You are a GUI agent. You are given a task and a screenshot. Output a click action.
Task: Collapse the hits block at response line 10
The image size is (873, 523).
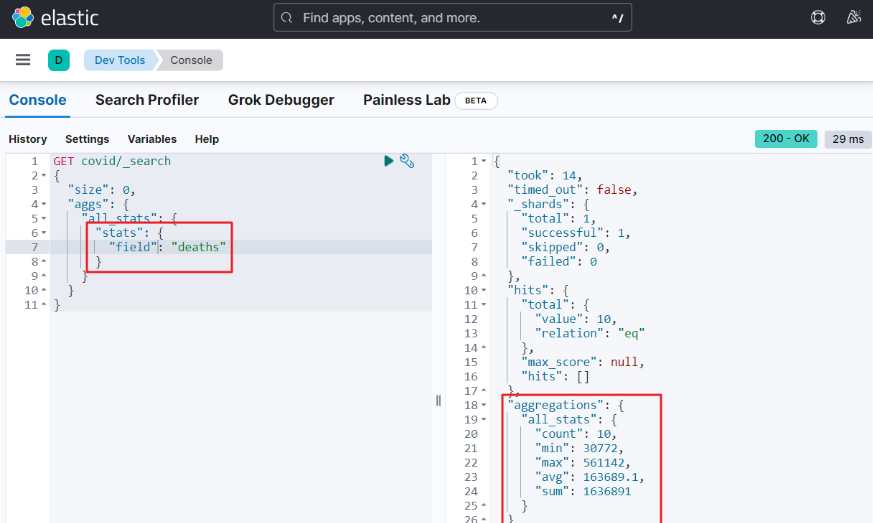(484, 290)
